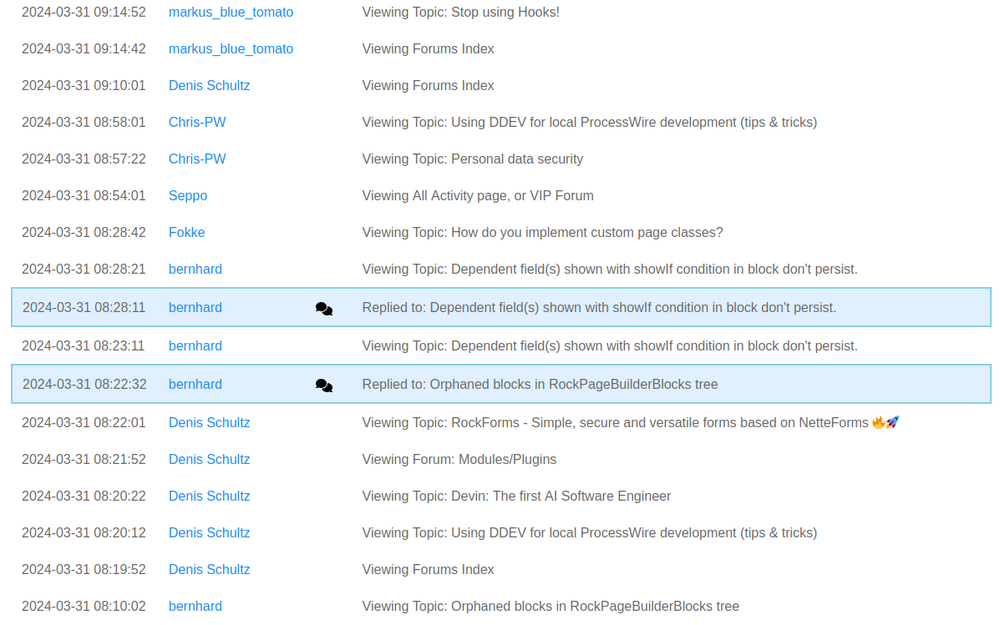Screen dimensions: 1000x625
Task: Click Denis Schultz's name on the Viewing Forums Index row at 08:19:52
Action: click(x=209, y=569)
